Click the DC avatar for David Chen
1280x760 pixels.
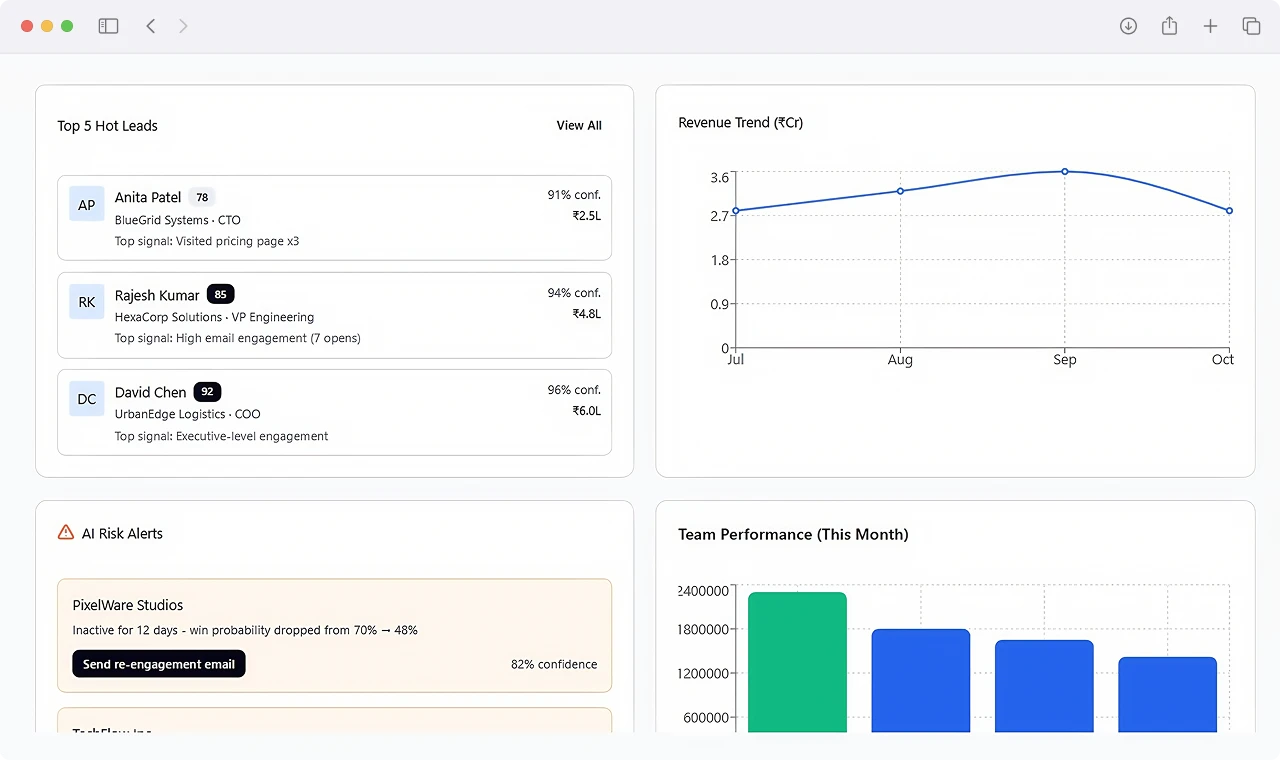[x=87, y=399]
